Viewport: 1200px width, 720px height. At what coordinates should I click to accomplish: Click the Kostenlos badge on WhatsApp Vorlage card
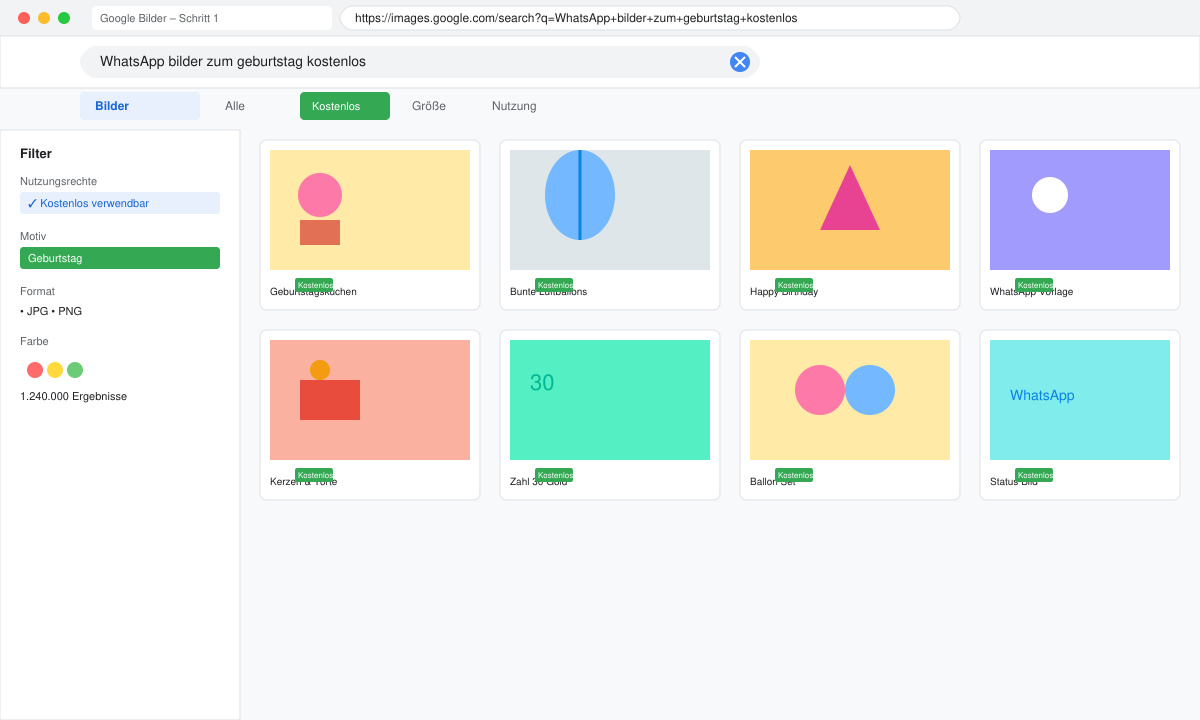click(x=1034, y=285)
